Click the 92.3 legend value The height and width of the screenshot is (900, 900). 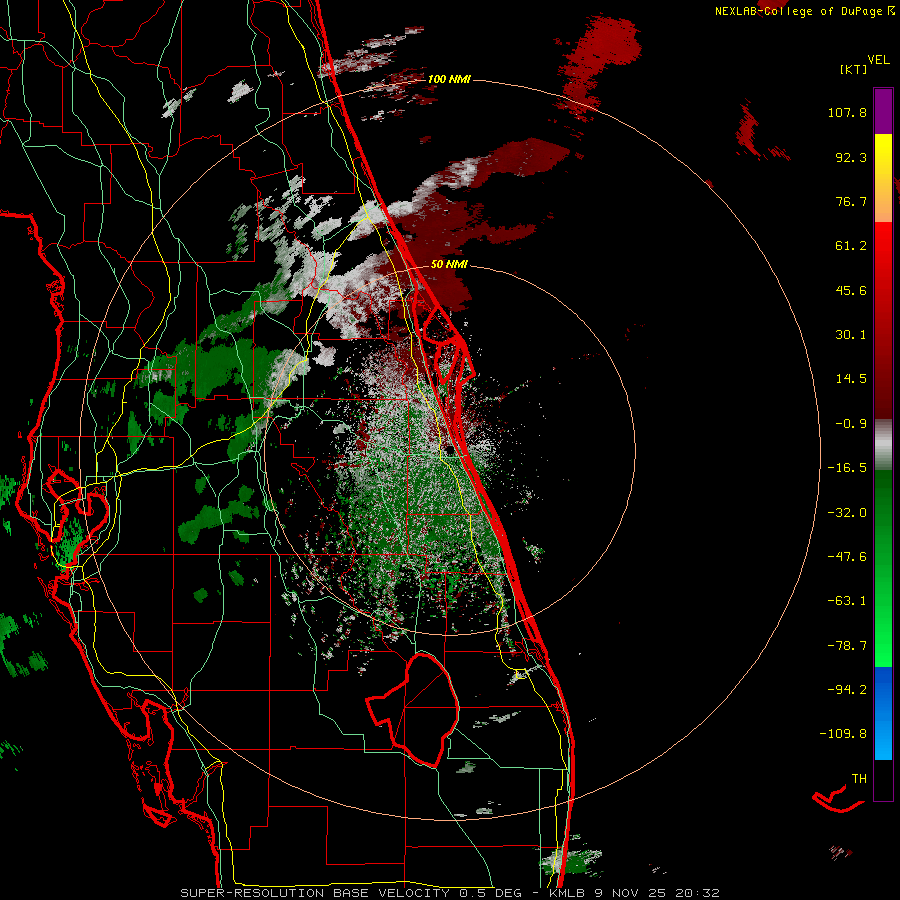click(x=851, y=157)
